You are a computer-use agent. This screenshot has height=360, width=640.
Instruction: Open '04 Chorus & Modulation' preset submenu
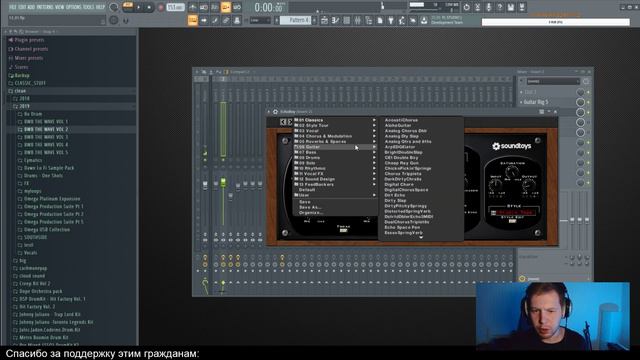point(335,136)
